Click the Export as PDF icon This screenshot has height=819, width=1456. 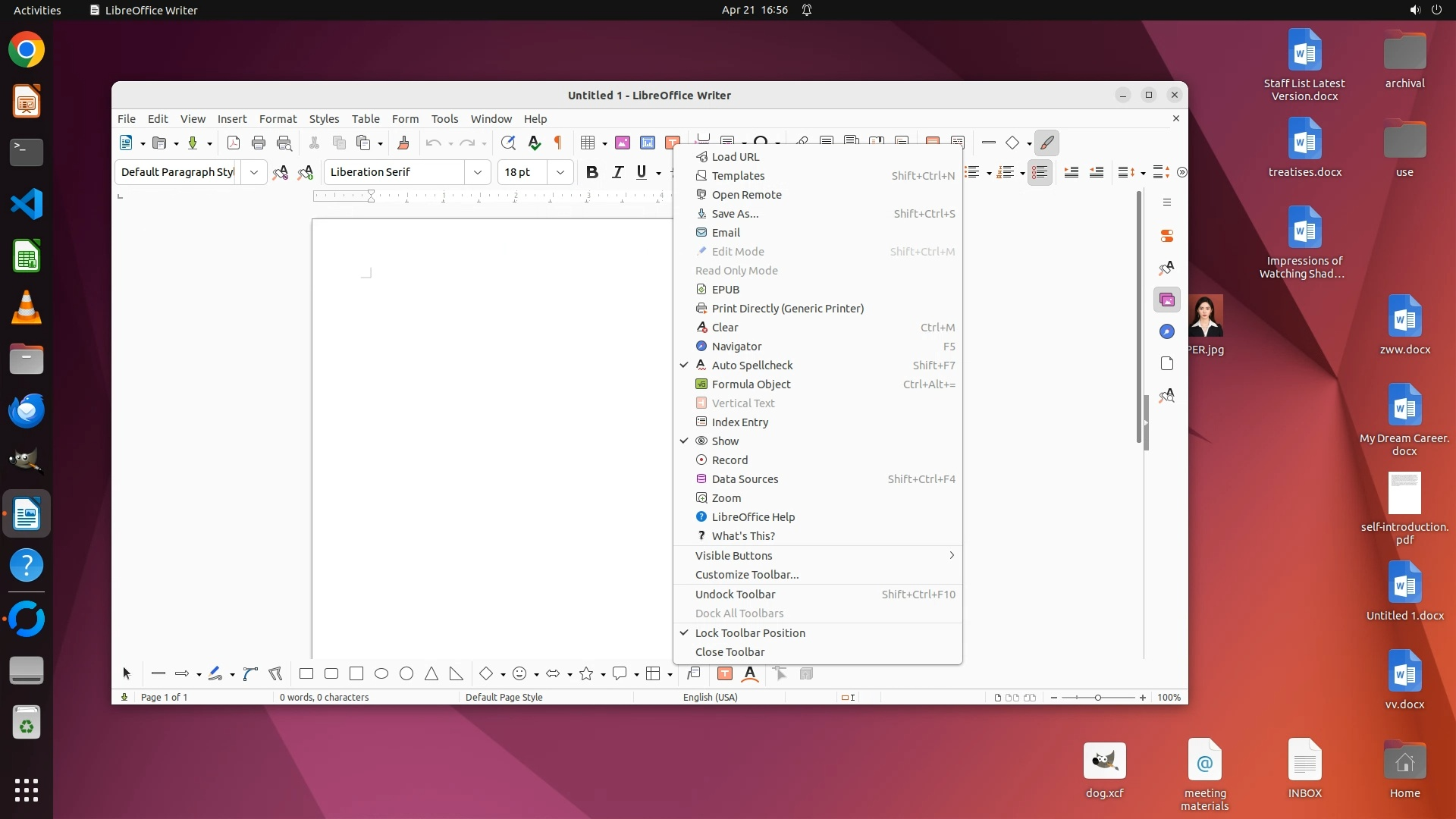(x=234, y=143)
